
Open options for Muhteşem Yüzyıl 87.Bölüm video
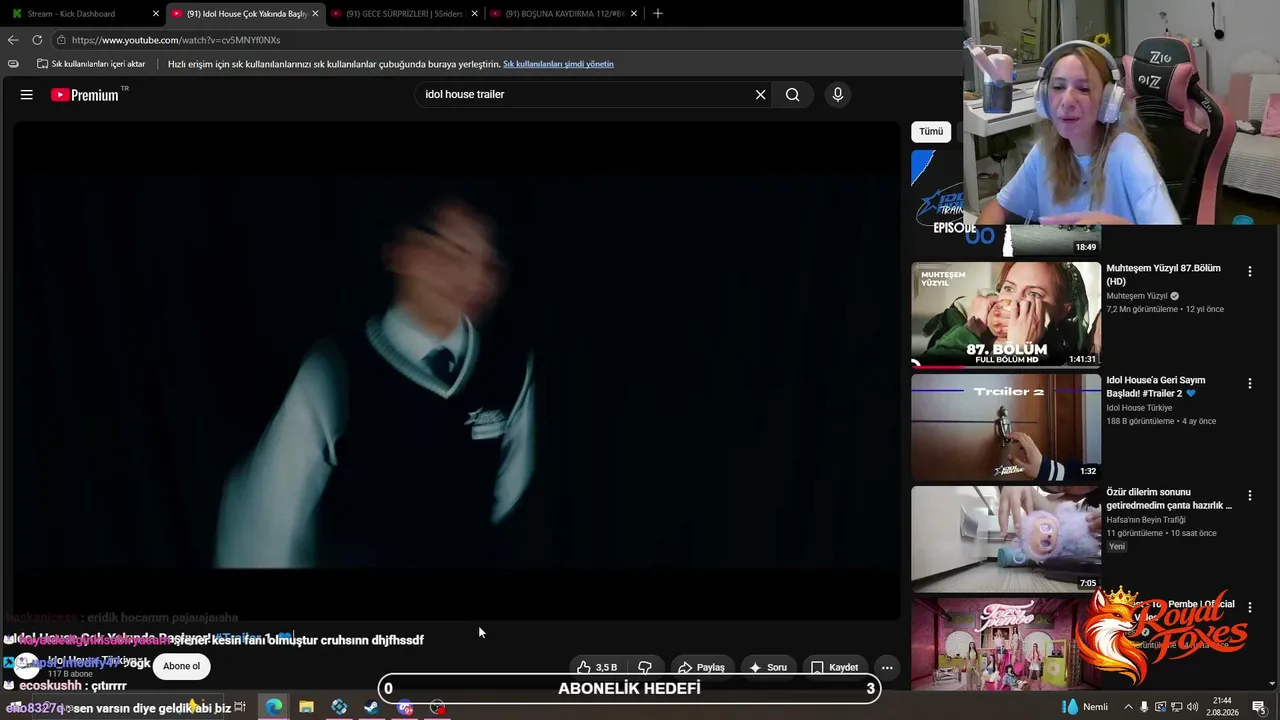(1249, 271)
